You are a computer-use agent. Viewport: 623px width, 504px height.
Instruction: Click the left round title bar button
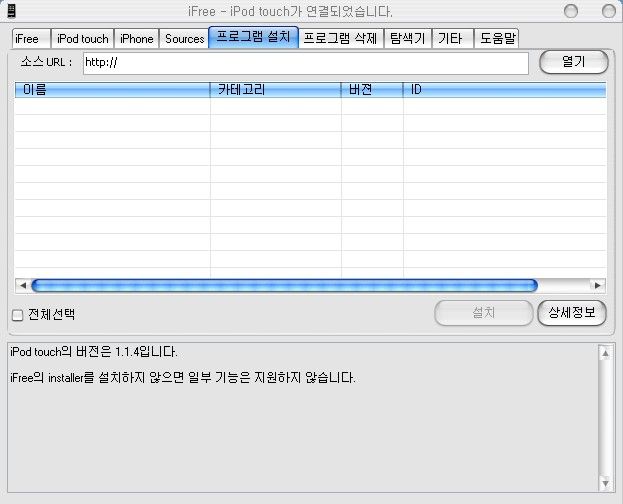coord(571,12)
